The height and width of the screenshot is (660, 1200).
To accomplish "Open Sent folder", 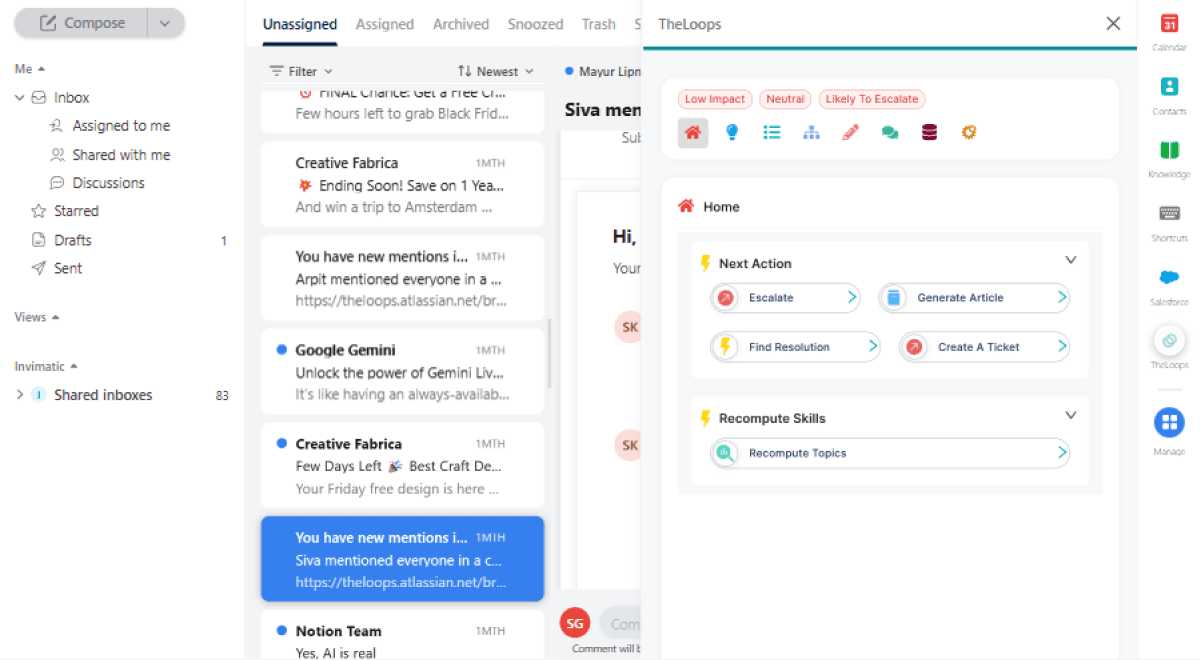I will click(x=57, y=268).
